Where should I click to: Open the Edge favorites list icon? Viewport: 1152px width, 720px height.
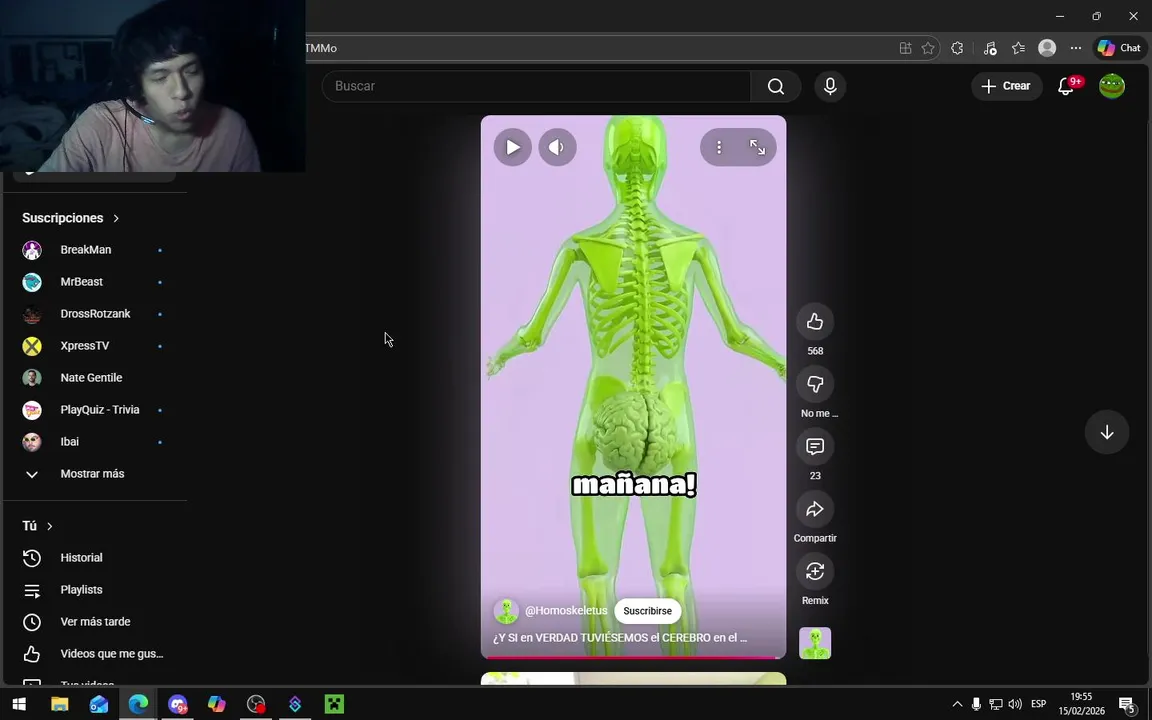pos(1018,48)
